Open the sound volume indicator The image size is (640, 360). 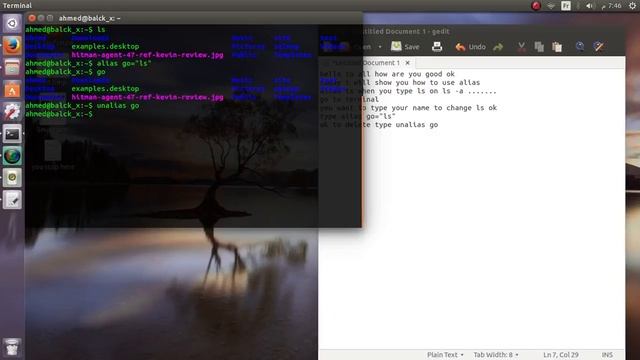pyautogui.click(x=590, y=6)
